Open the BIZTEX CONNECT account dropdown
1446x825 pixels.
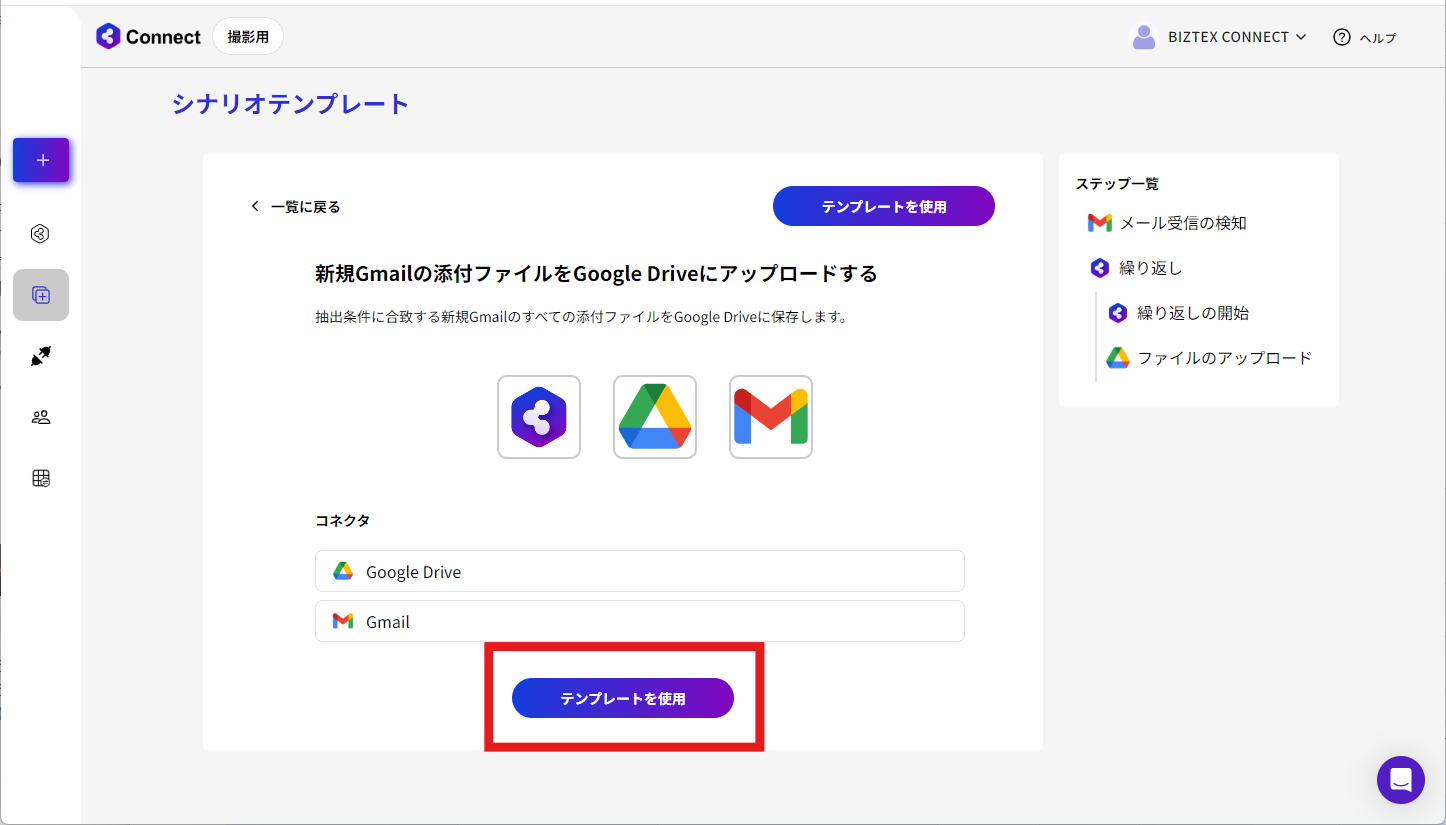coord(1237,37)
